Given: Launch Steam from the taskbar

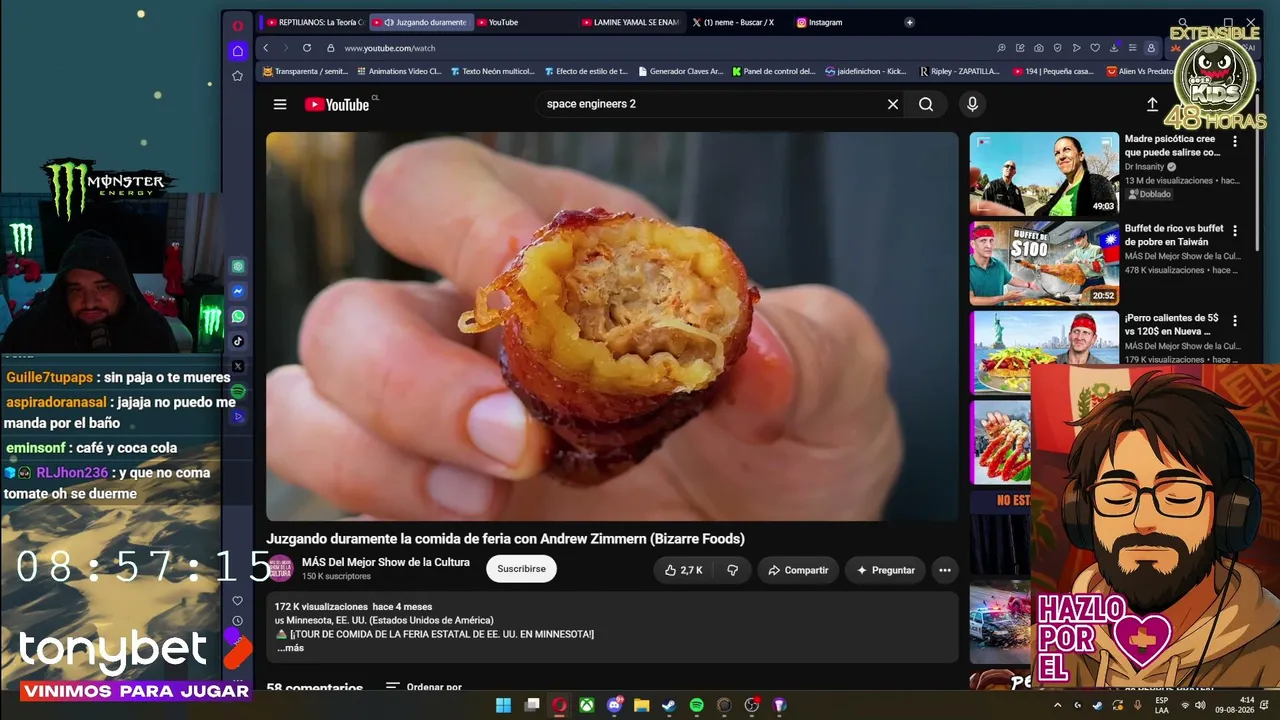Looking at the screenshot, I should pos(669,705).
